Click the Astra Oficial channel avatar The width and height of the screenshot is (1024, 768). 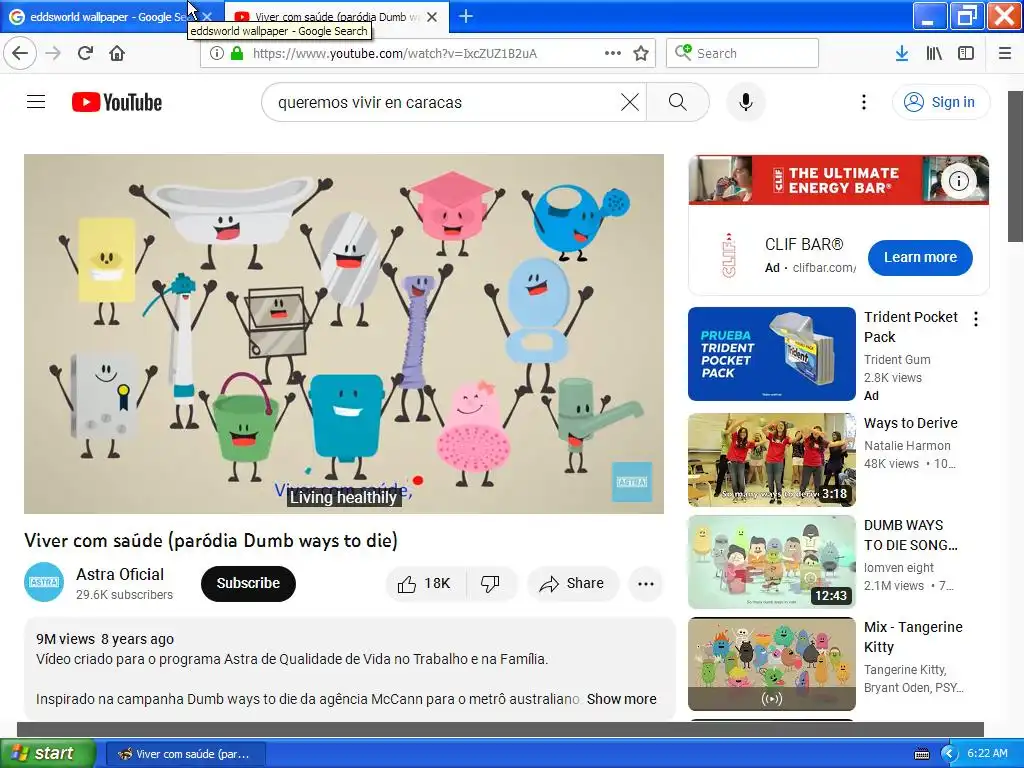pyautogui.click(x=44, y=582)
